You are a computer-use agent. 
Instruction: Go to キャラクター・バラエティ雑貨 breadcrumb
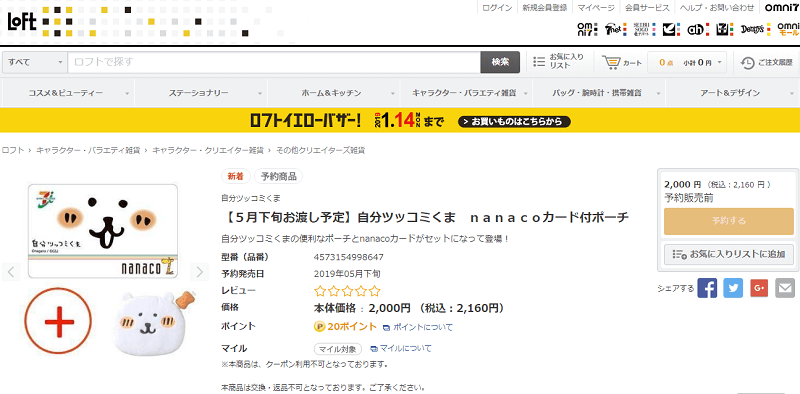point(88,151)
